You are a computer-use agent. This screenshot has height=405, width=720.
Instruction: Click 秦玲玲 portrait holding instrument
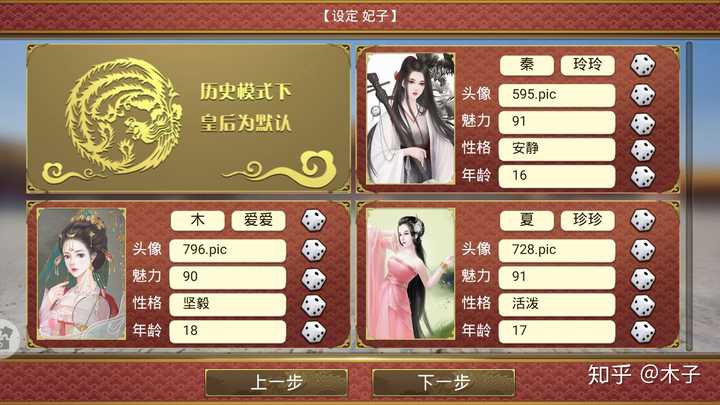(x=411, y=118)
